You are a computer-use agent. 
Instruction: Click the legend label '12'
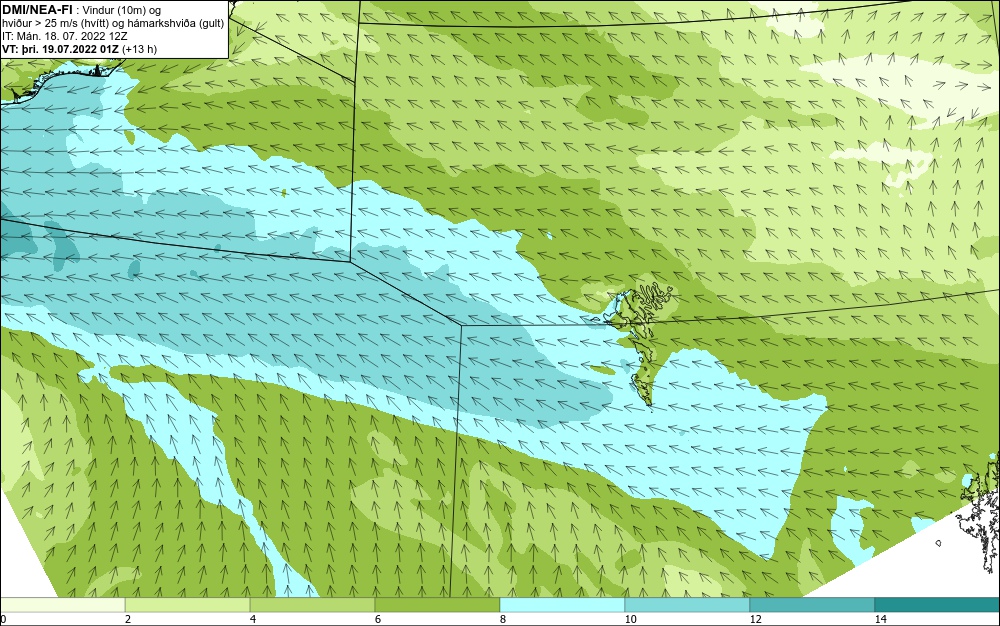click(x=755, y=619)
